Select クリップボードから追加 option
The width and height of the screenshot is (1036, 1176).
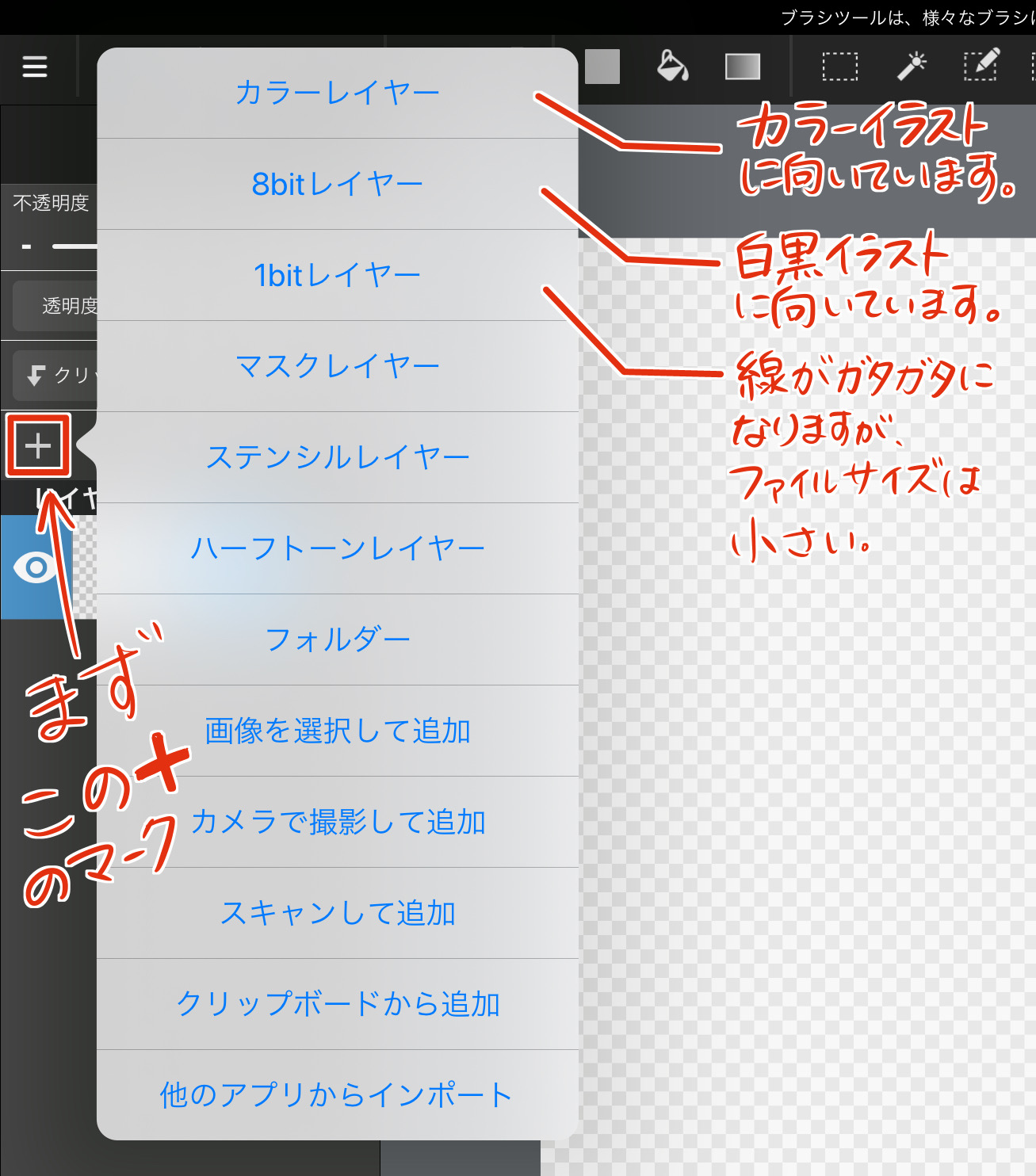point(338,1005)
